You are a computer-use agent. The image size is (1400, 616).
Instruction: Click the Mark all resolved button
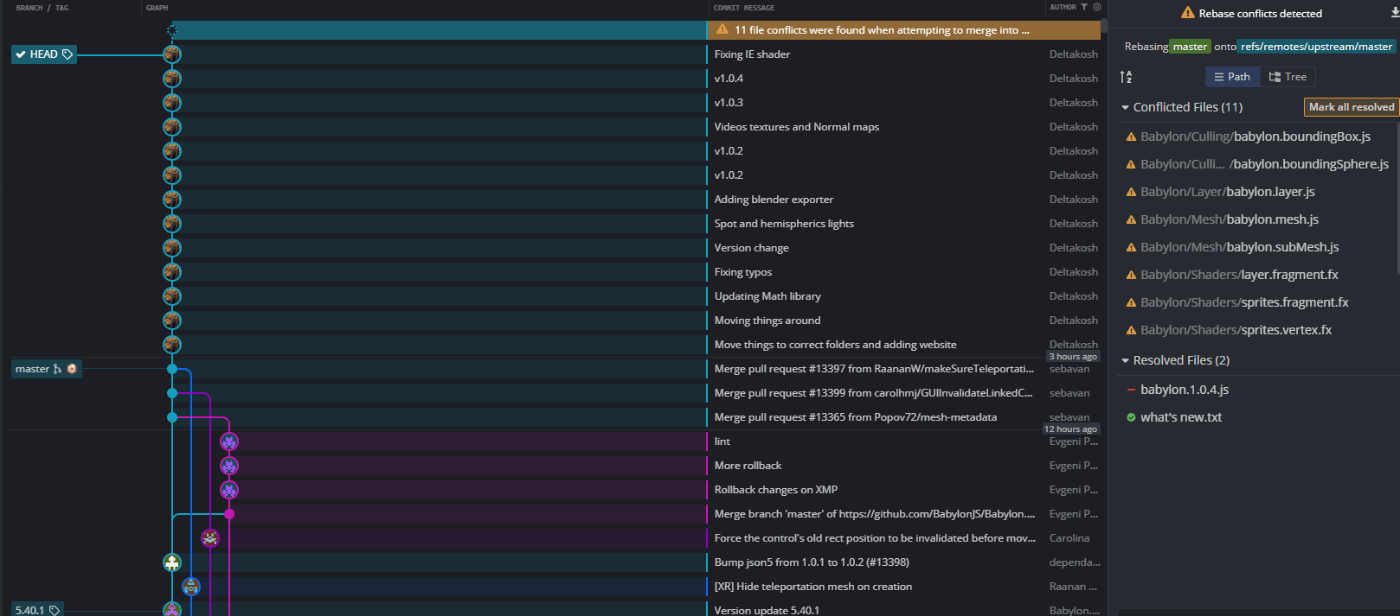pos(1351,107)
